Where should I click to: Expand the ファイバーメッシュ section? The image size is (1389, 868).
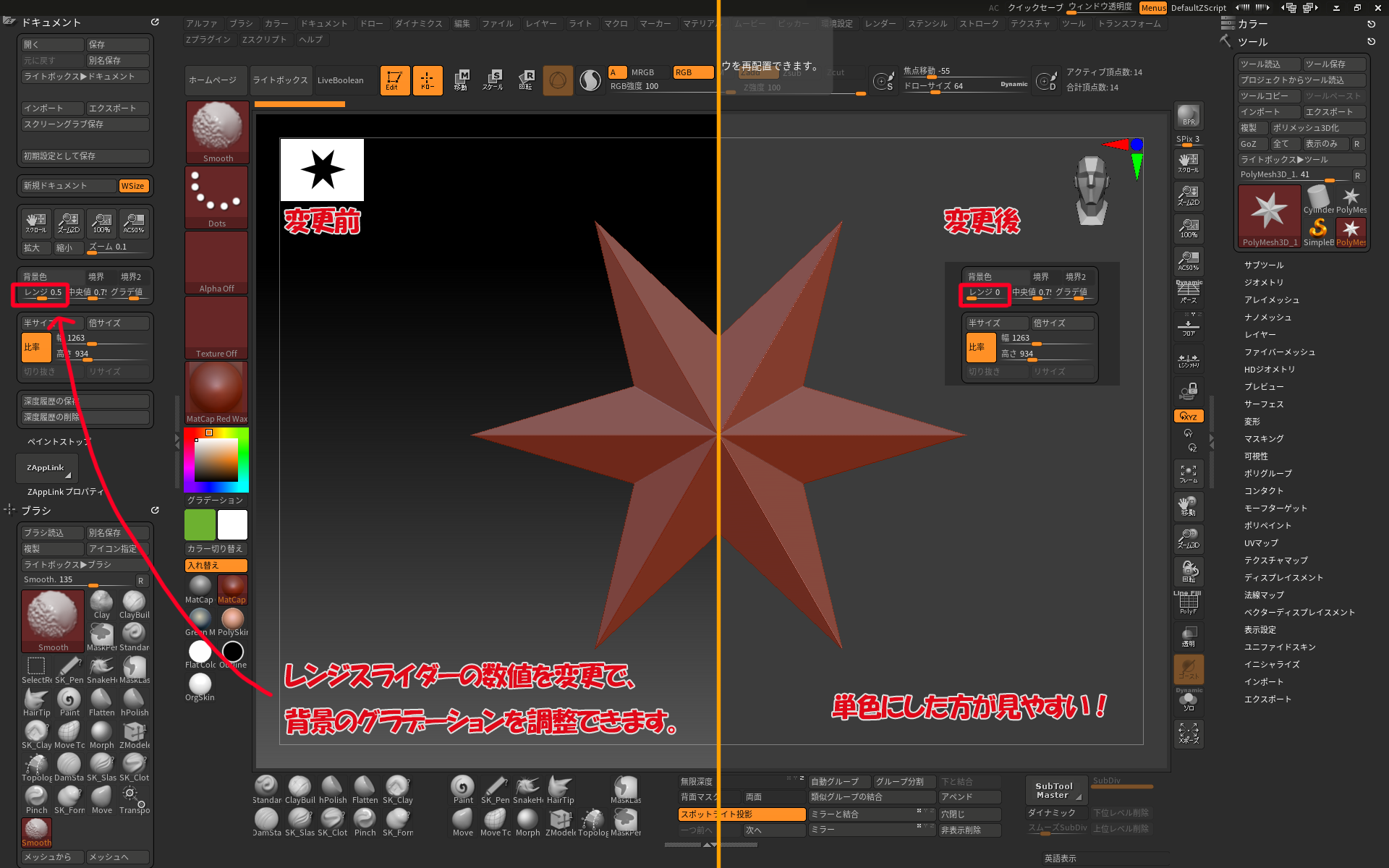(1280, 352)
